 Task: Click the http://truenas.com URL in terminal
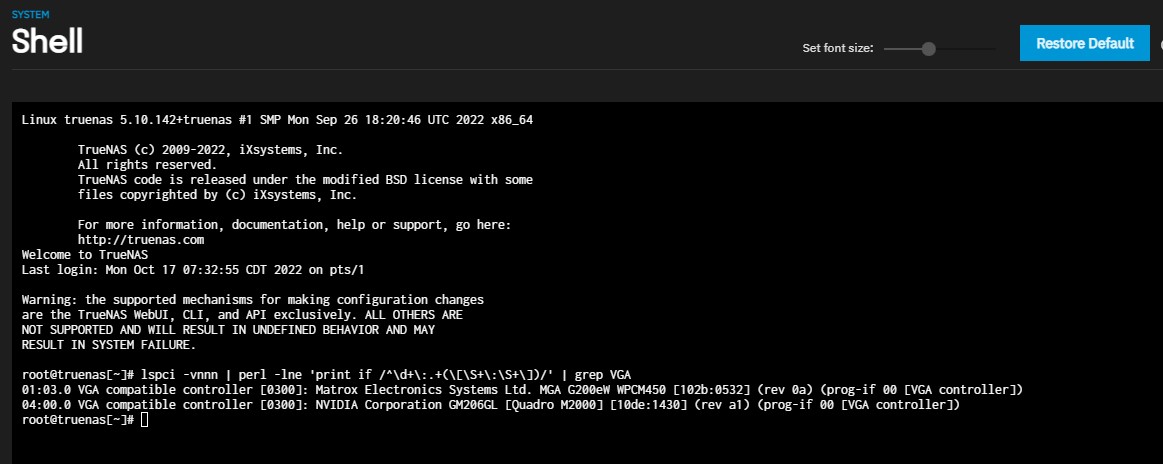[x=141, y=240]
